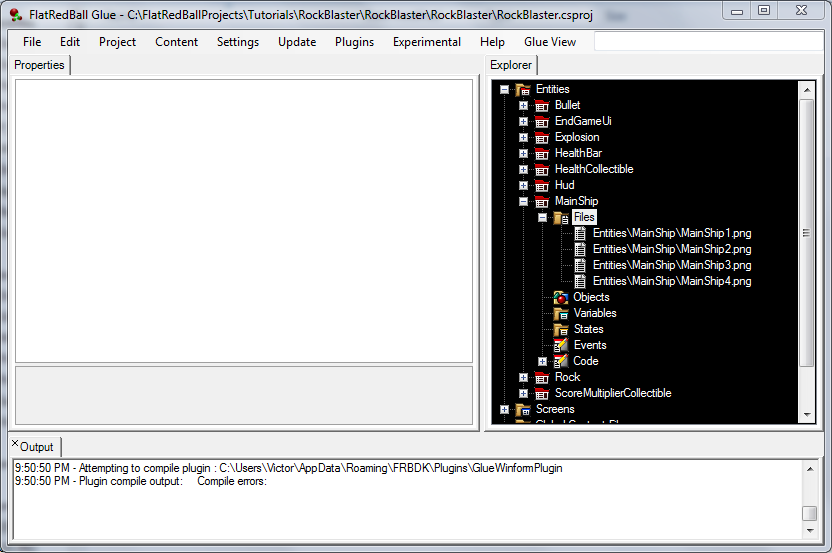The image size is (832, 553).
Task: Open the Glue View menu
Action: [550, 42]
